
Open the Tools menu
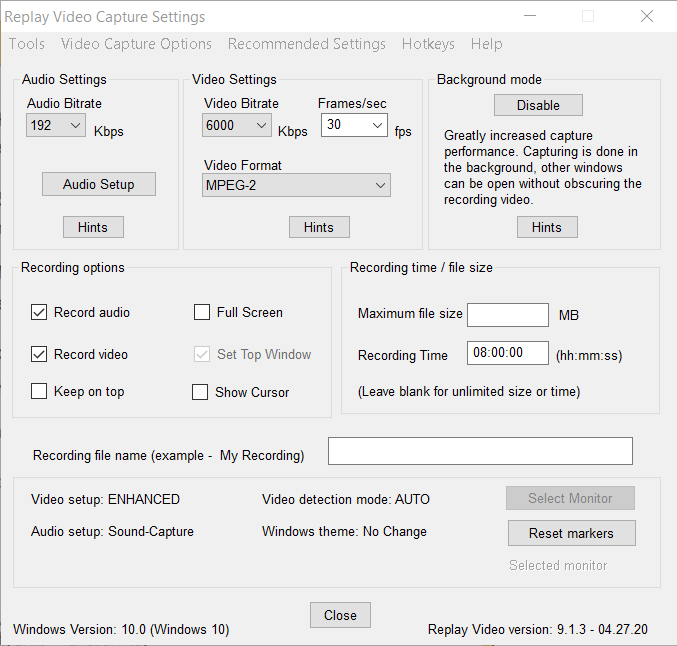[27, 44]
